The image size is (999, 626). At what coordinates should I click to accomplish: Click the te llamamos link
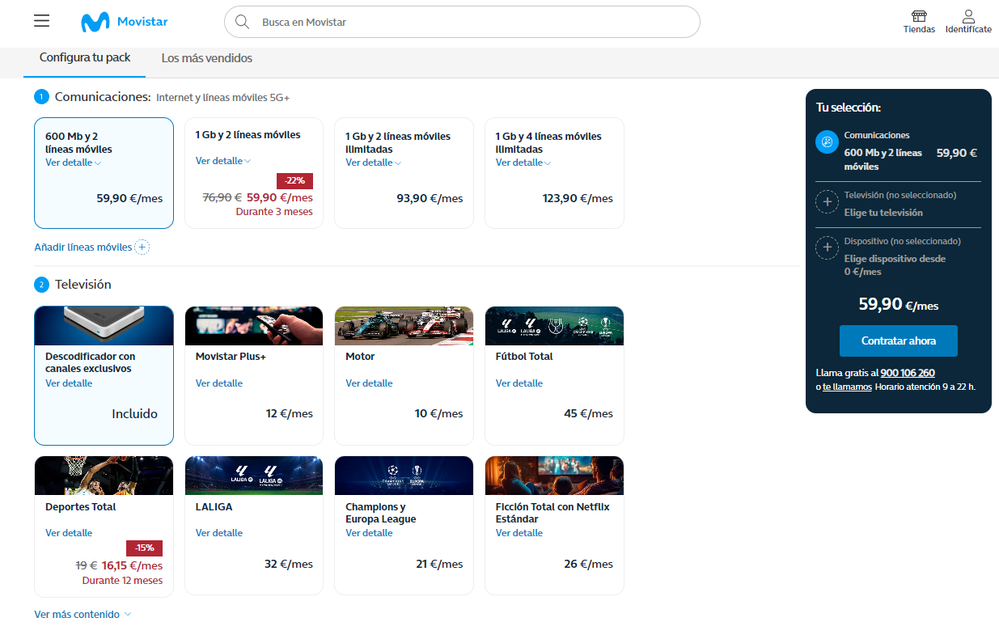[847, 387]
